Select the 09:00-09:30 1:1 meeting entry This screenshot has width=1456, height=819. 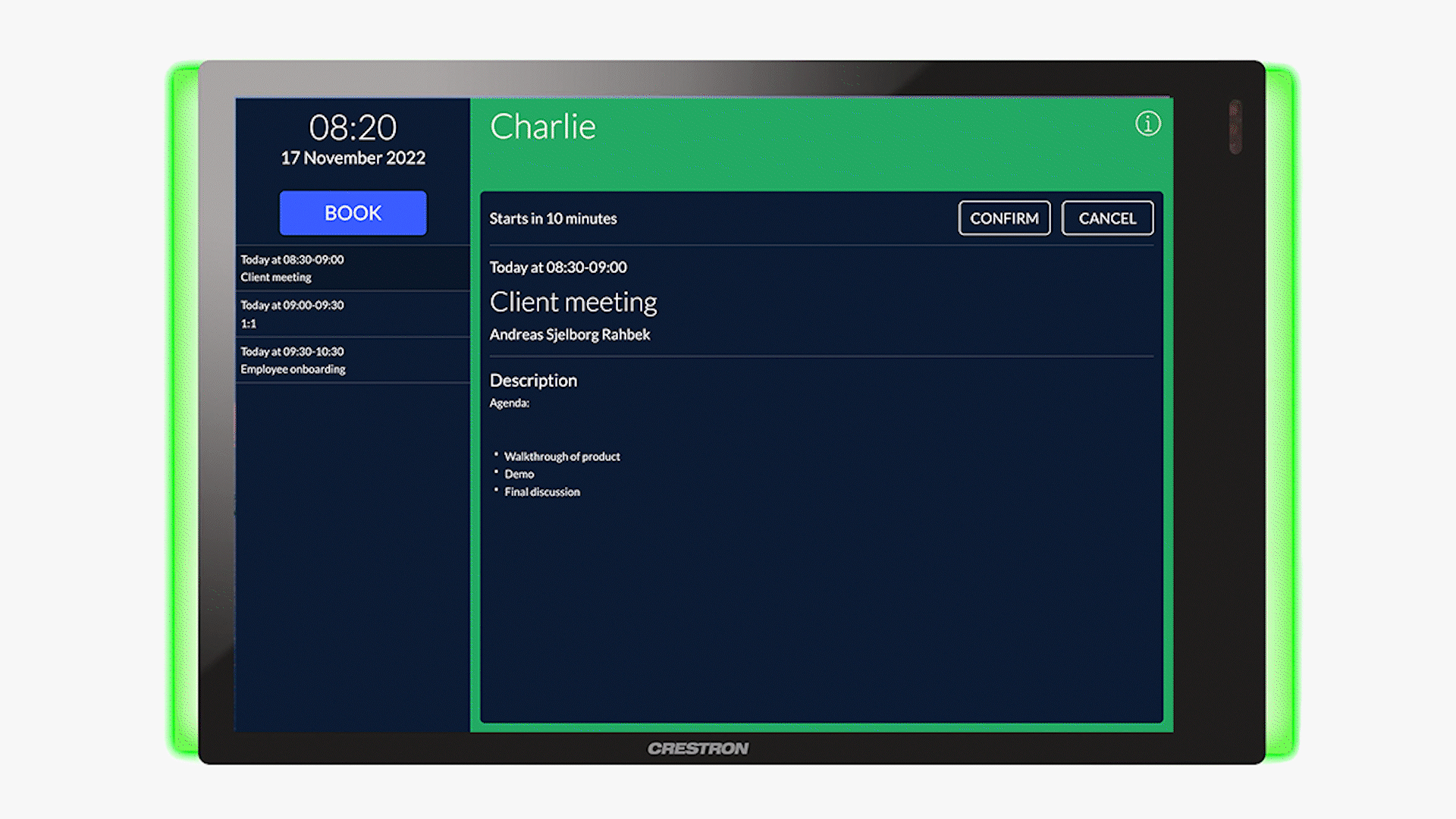tap(353, 314)
